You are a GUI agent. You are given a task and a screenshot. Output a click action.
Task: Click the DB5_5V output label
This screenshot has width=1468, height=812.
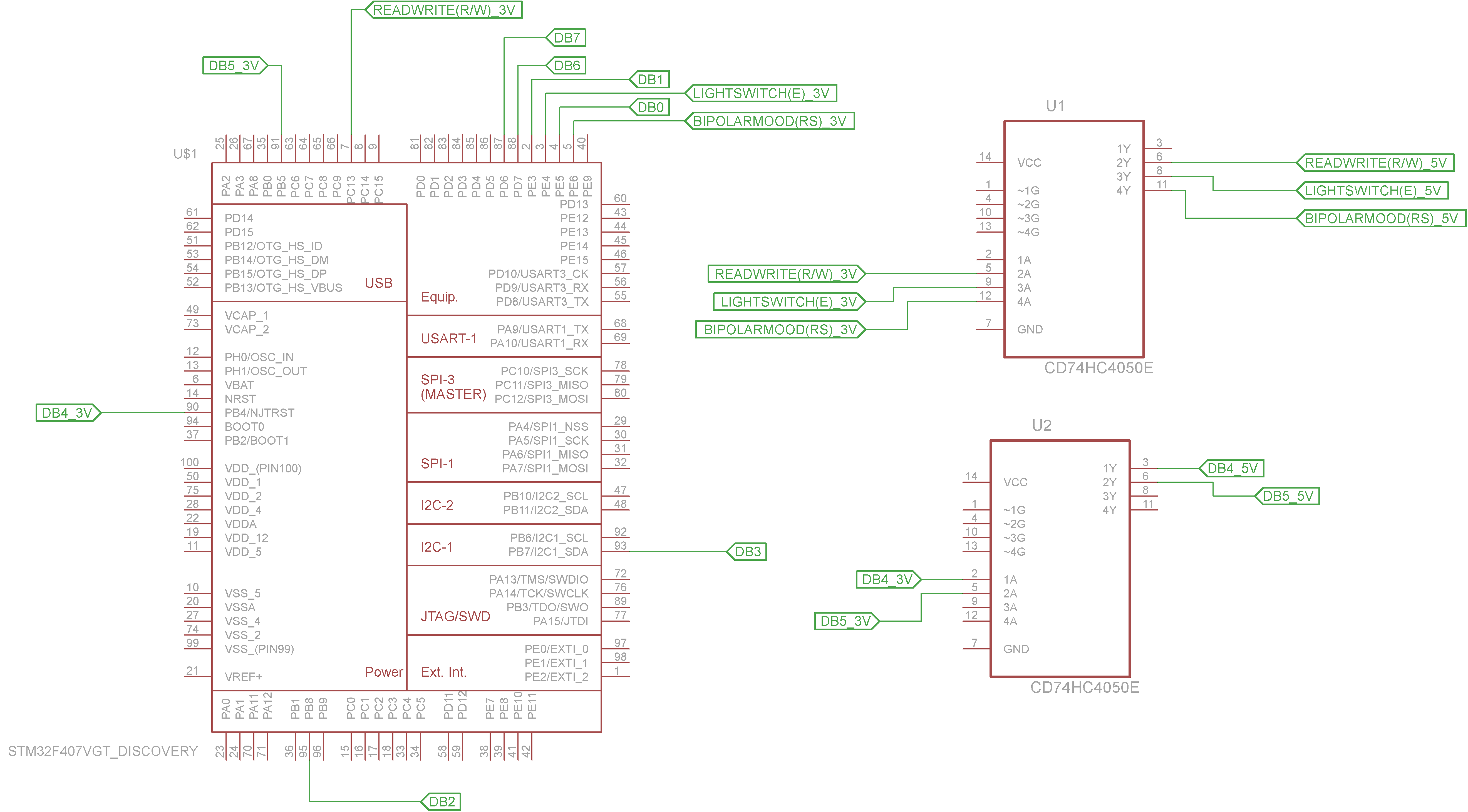(1287, 496)
